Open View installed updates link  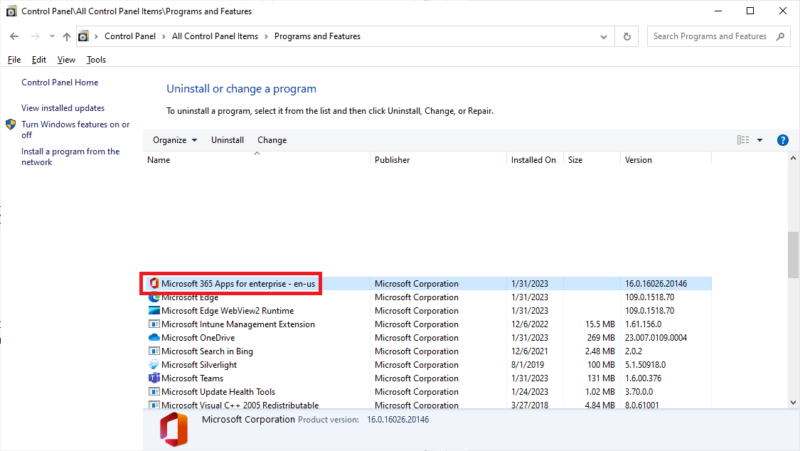[x=63, y=108]
